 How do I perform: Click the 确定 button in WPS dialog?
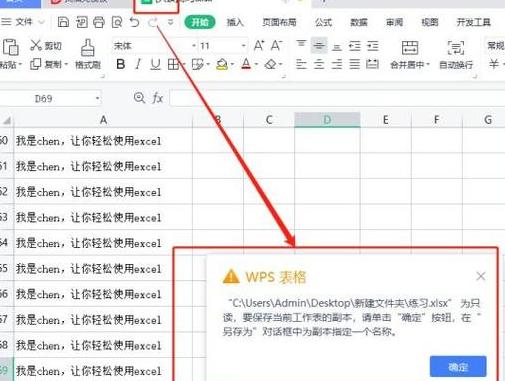pos(458,367)
